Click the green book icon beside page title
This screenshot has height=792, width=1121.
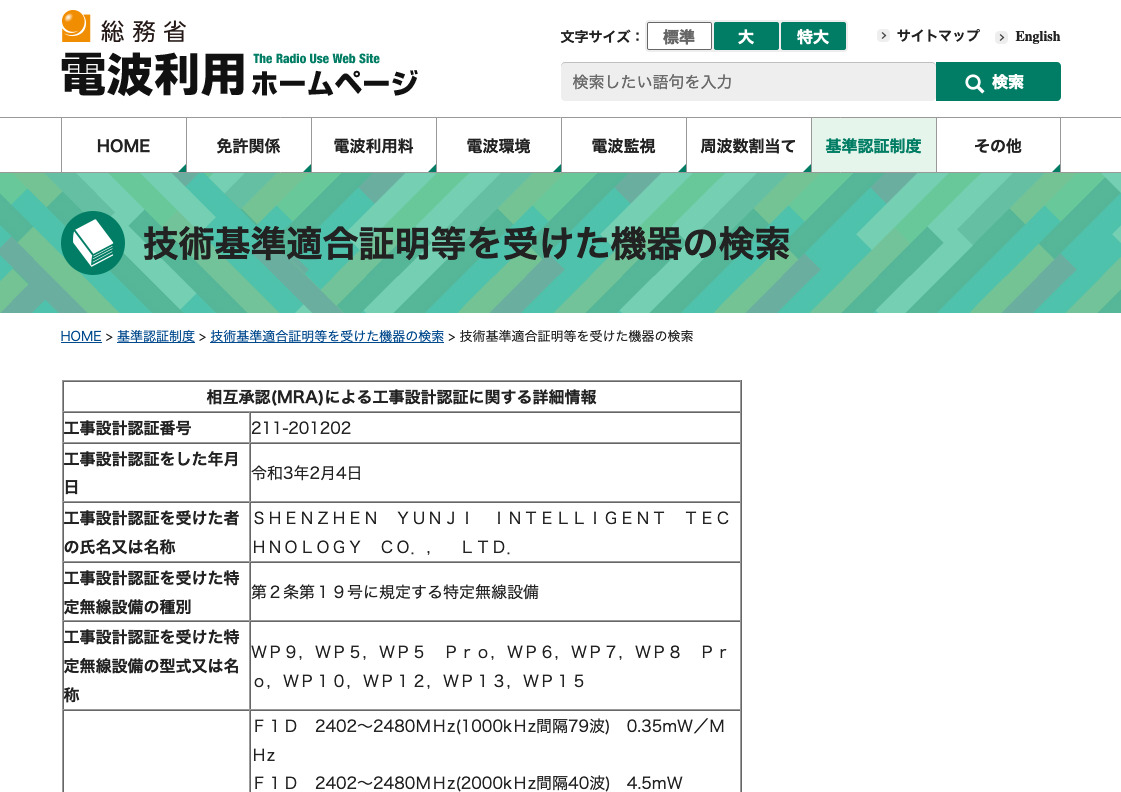[x=93, y=243]
